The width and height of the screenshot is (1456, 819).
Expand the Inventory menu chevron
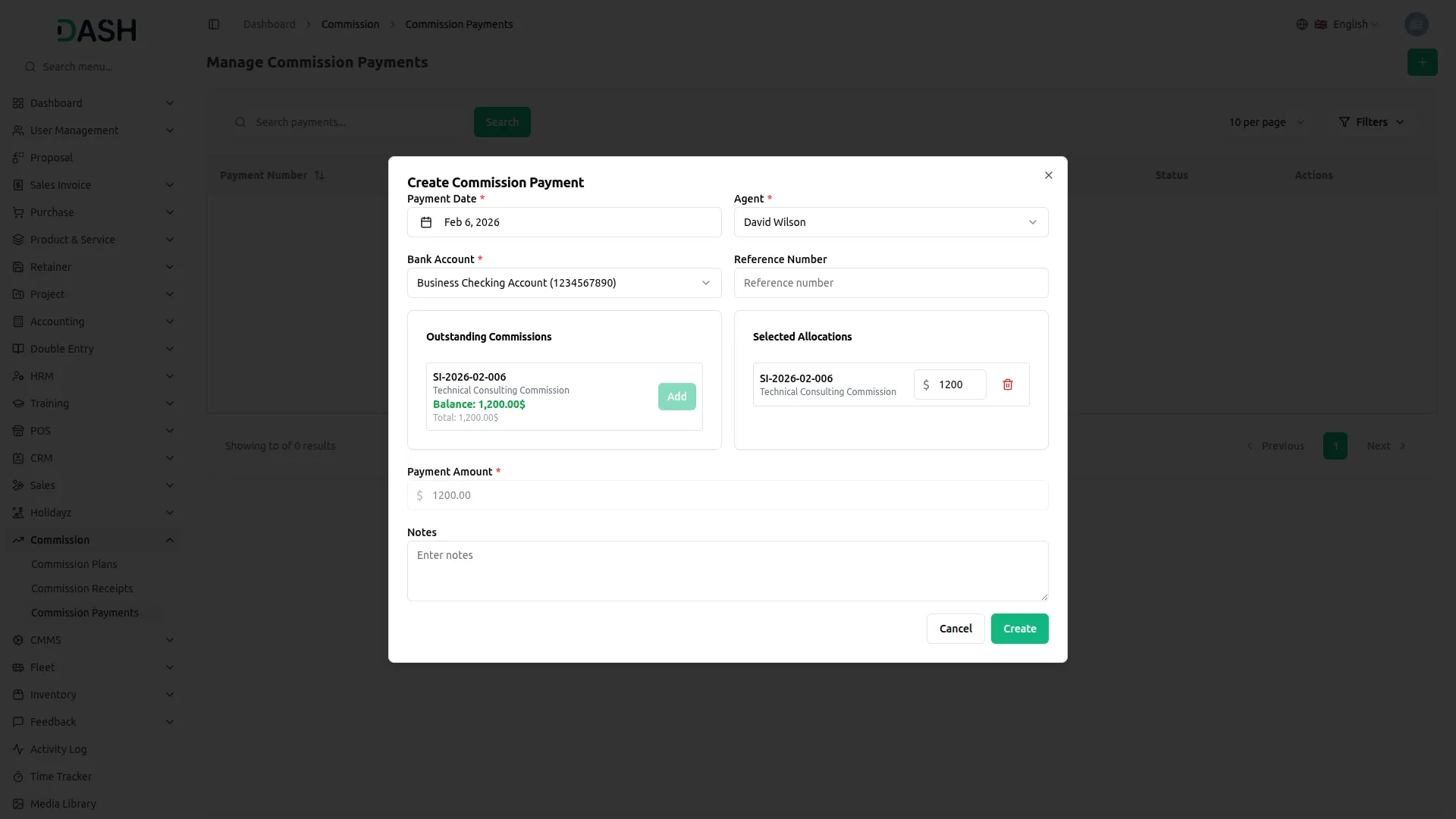point(170,695)
